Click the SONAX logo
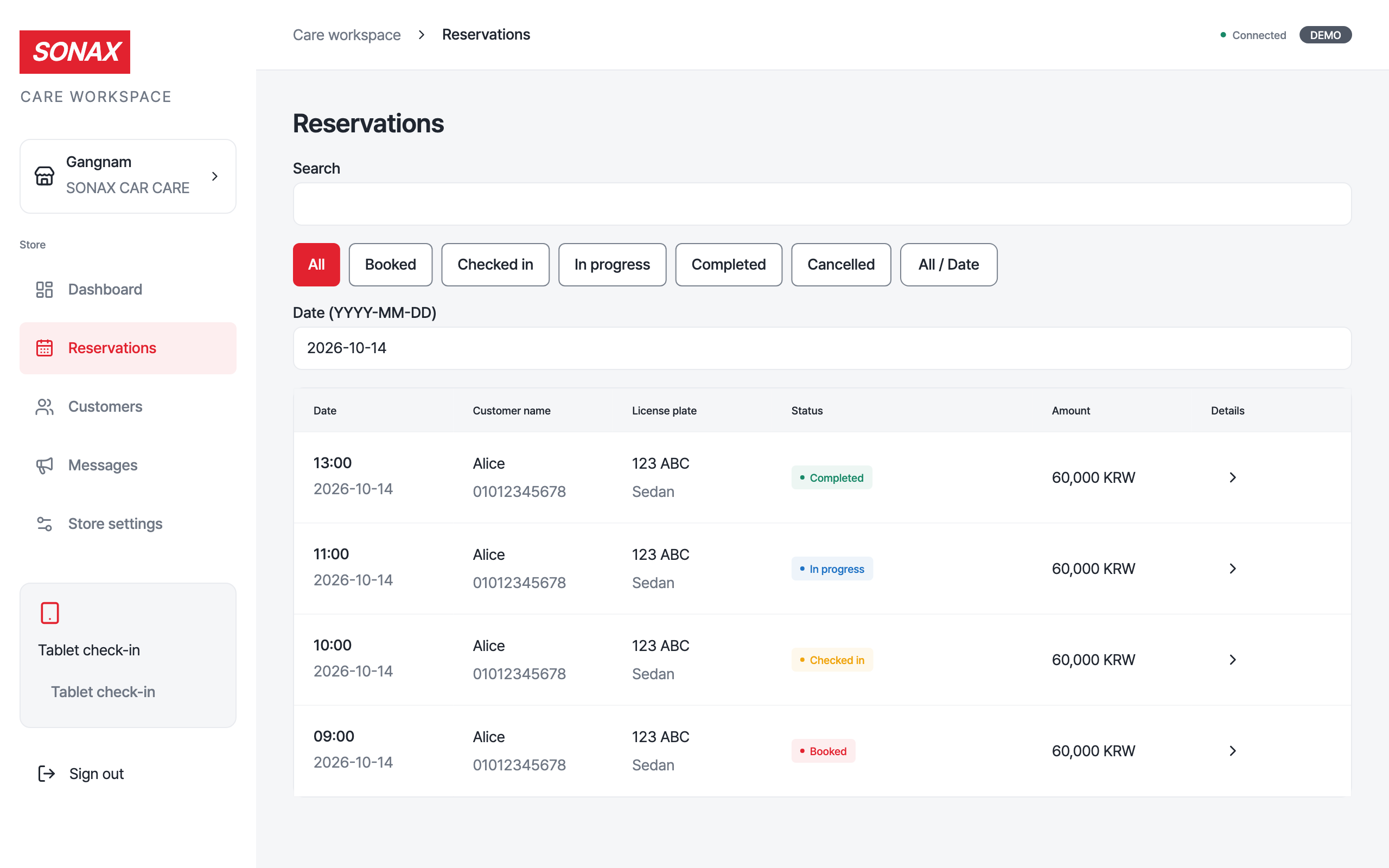Image resolution: width=1389 pixels, height=868 pixels. [75, 52]
